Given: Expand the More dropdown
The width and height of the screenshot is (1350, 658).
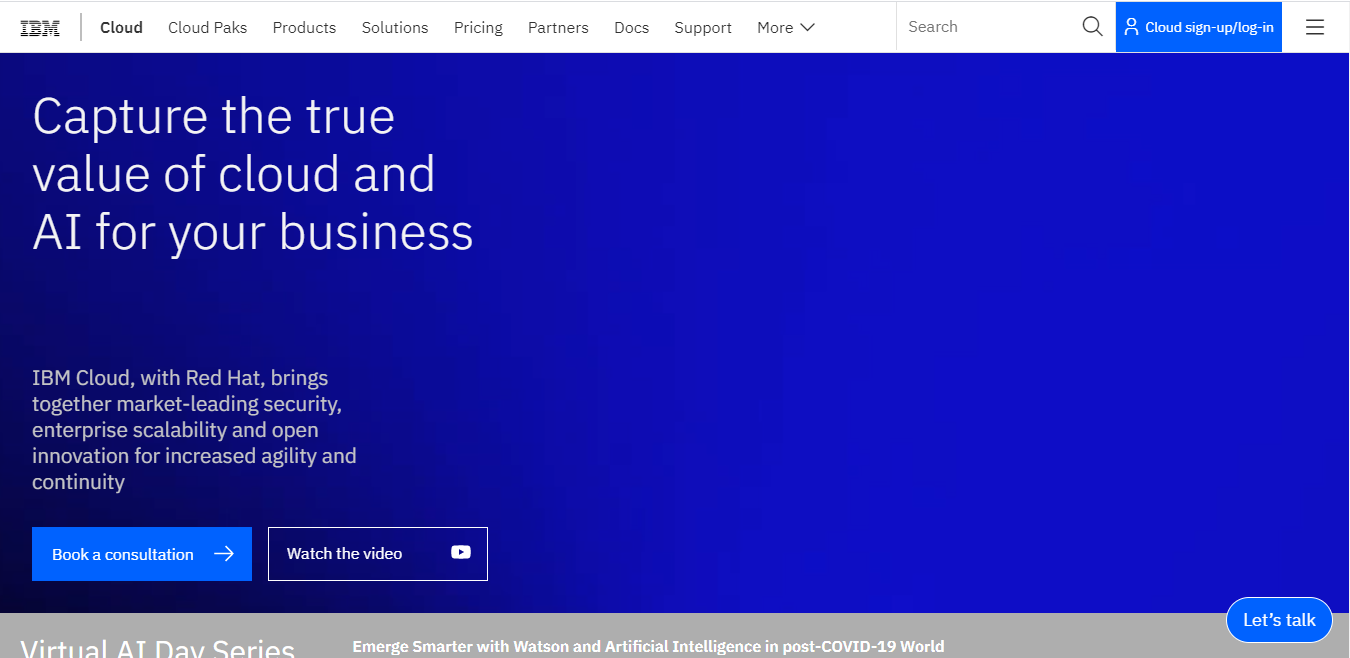Looking at the screenshot, I should point(786,27).
